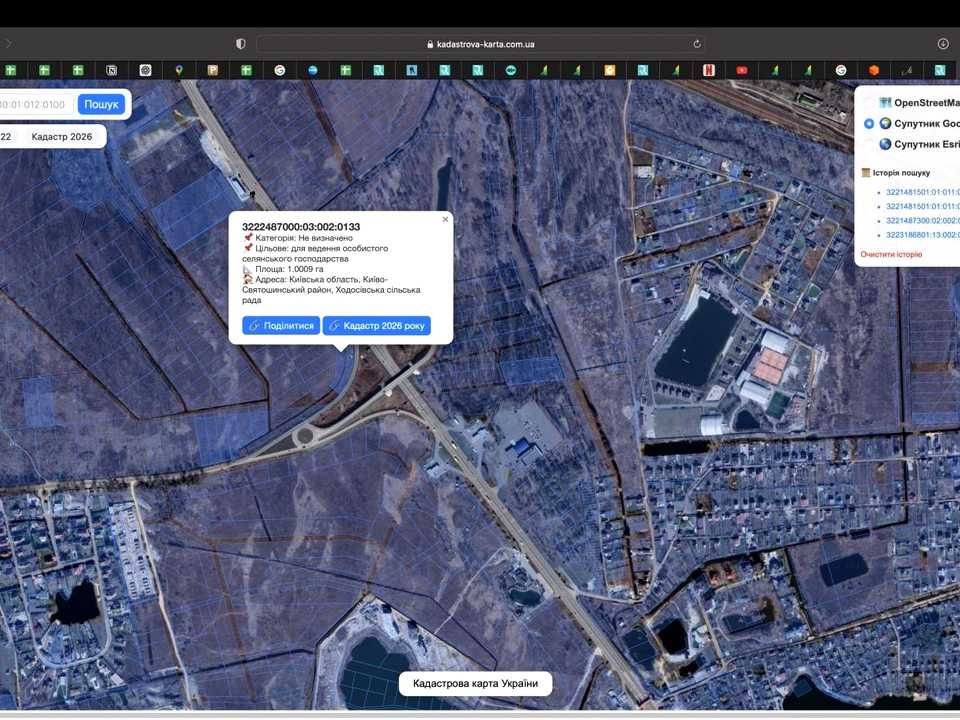Click the globe icon beside Супутник Esri
Screen dimensions: 960x720
pos(885,144)
